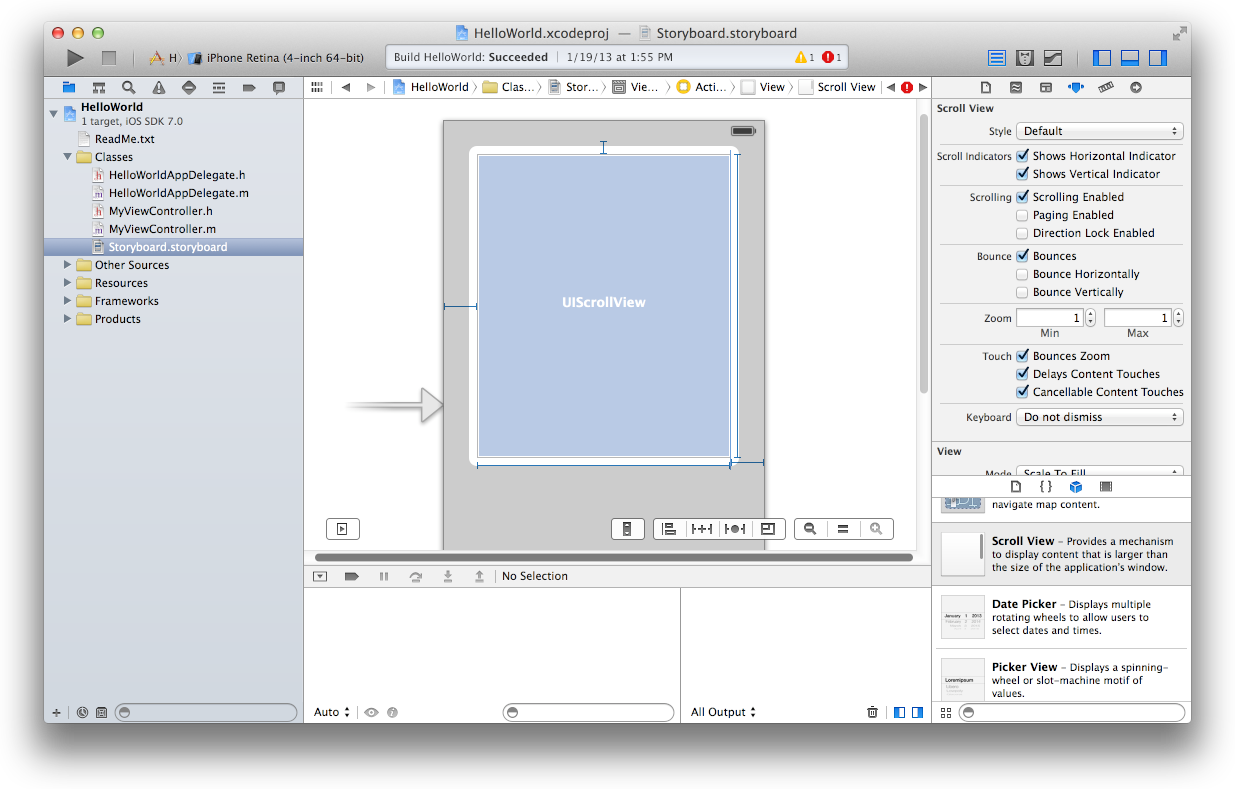
Task: Open the Identity inspector tab
Action: 1046,87
